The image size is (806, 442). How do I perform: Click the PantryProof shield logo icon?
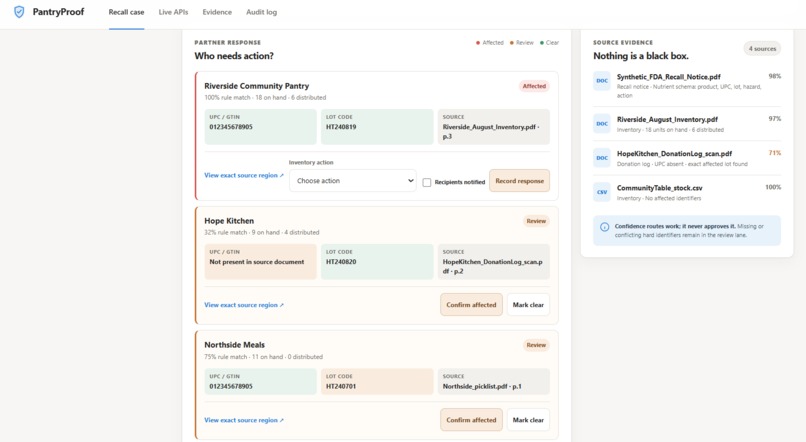pos(19,12)
